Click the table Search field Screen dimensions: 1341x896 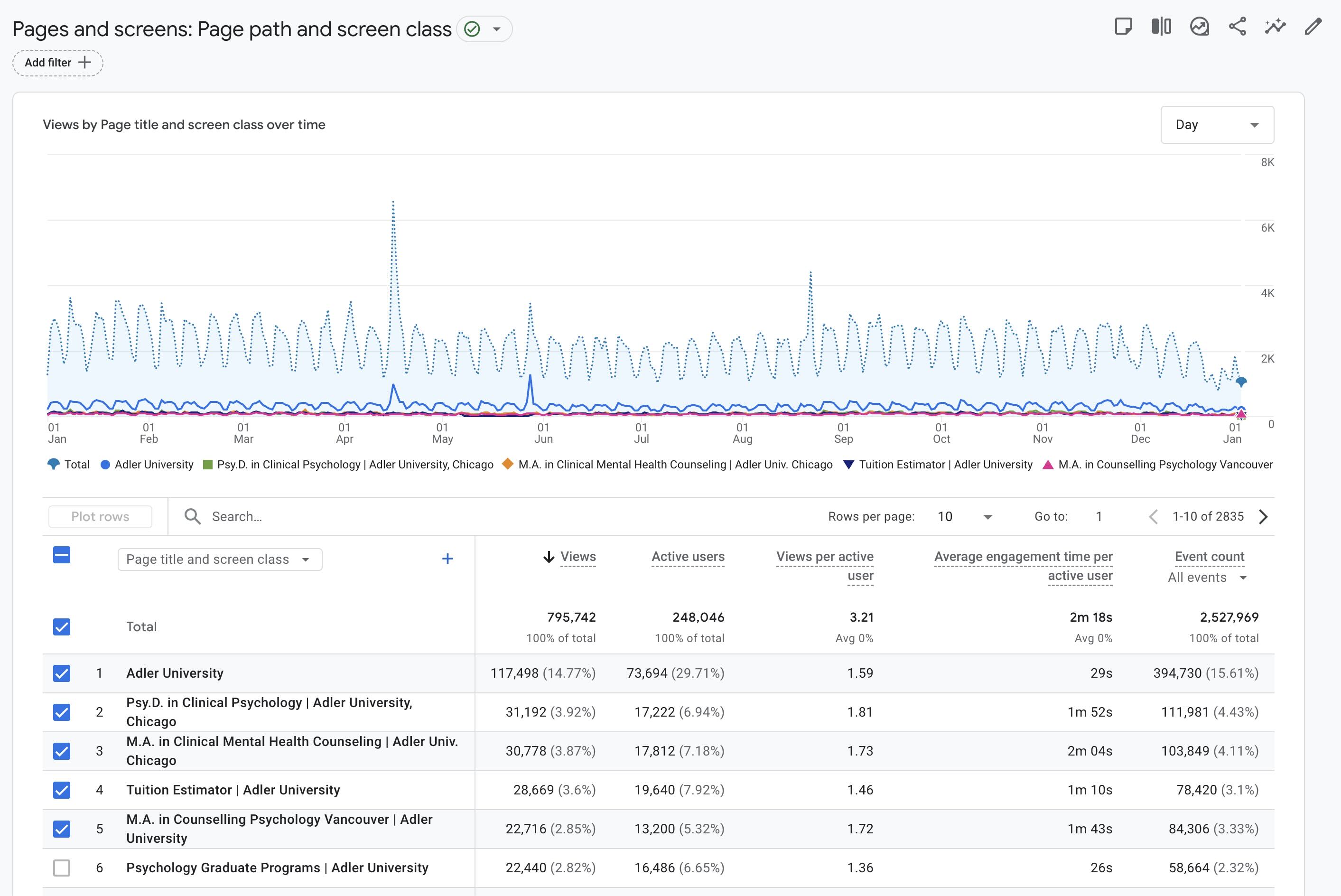coord(236,516)
